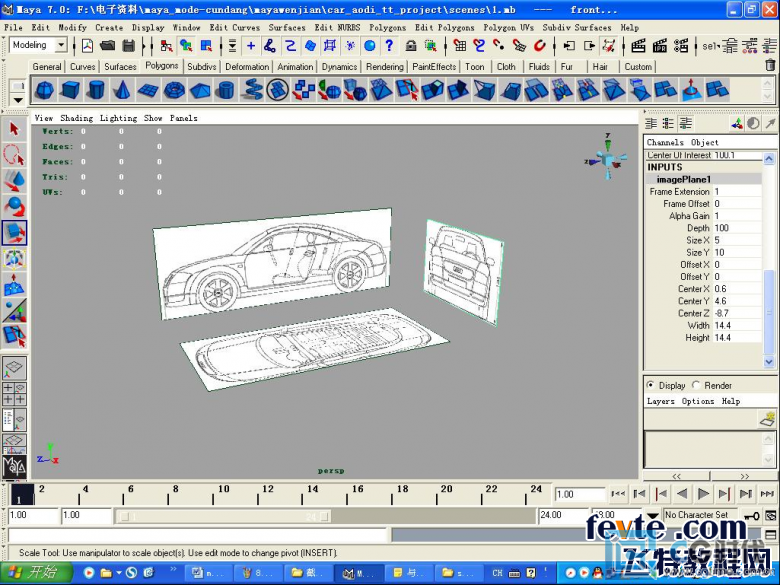
Task: Open the shelf options arrow menu
Action: click(x=18, y=100)
